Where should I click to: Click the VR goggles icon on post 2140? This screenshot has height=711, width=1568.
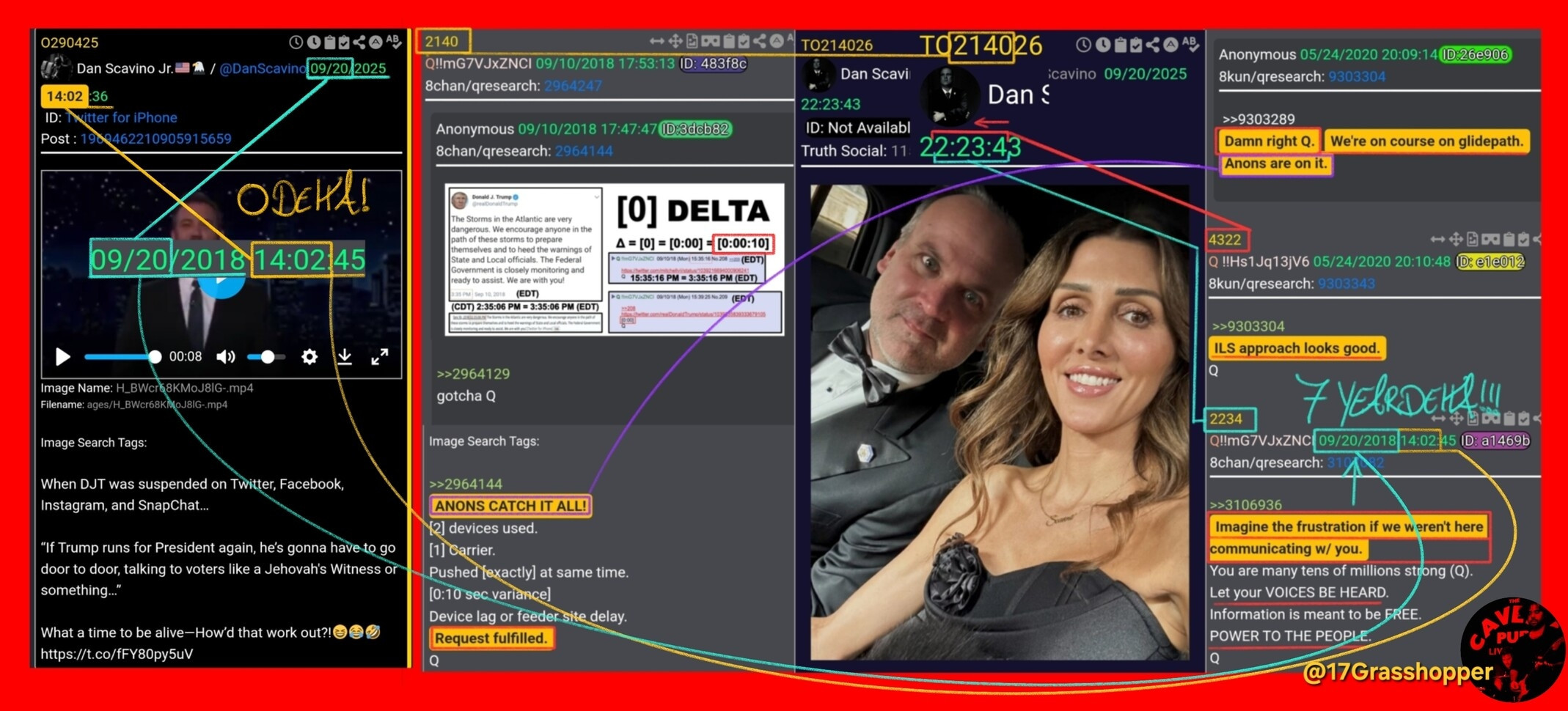(710, 41)
